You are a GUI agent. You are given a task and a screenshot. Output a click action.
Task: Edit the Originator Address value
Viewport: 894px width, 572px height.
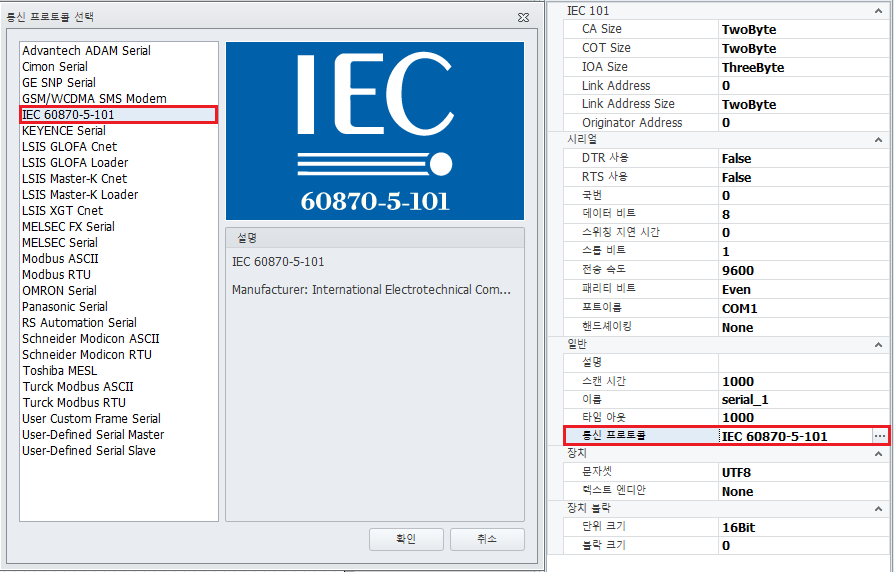(803, 123)
